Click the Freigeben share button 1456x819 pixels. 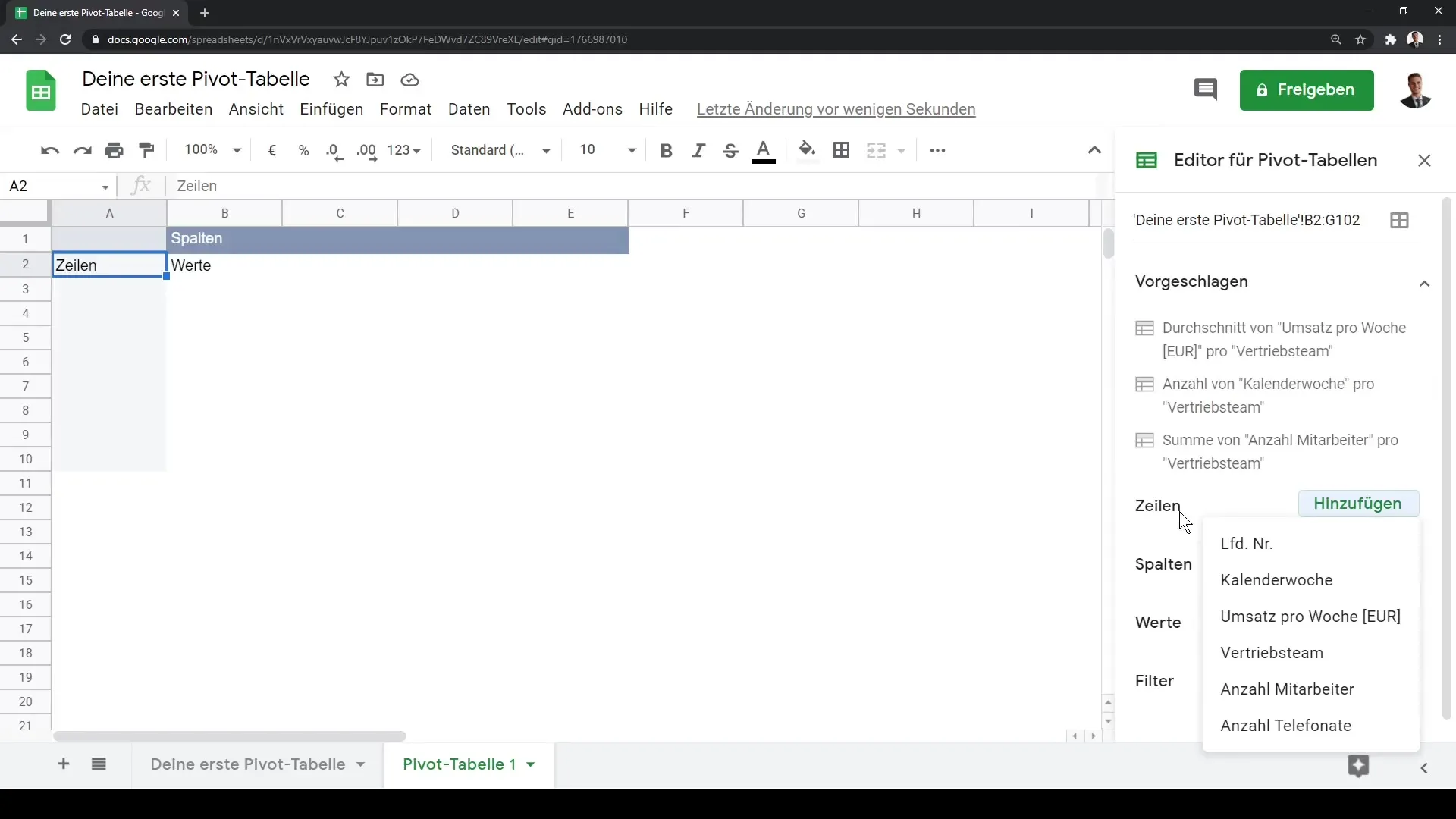click(1307, 90)
